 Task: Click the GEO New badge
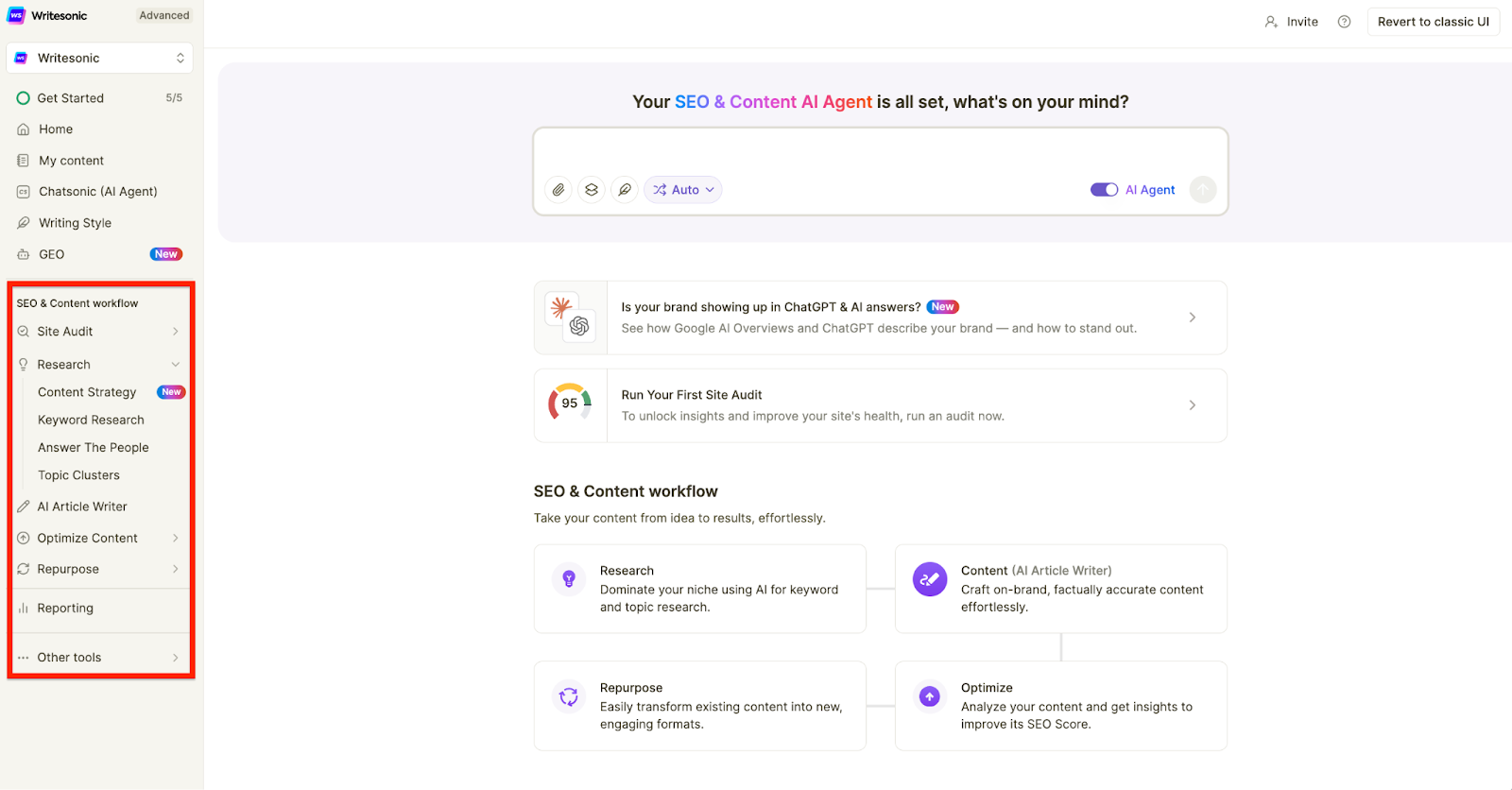[166, 254]
